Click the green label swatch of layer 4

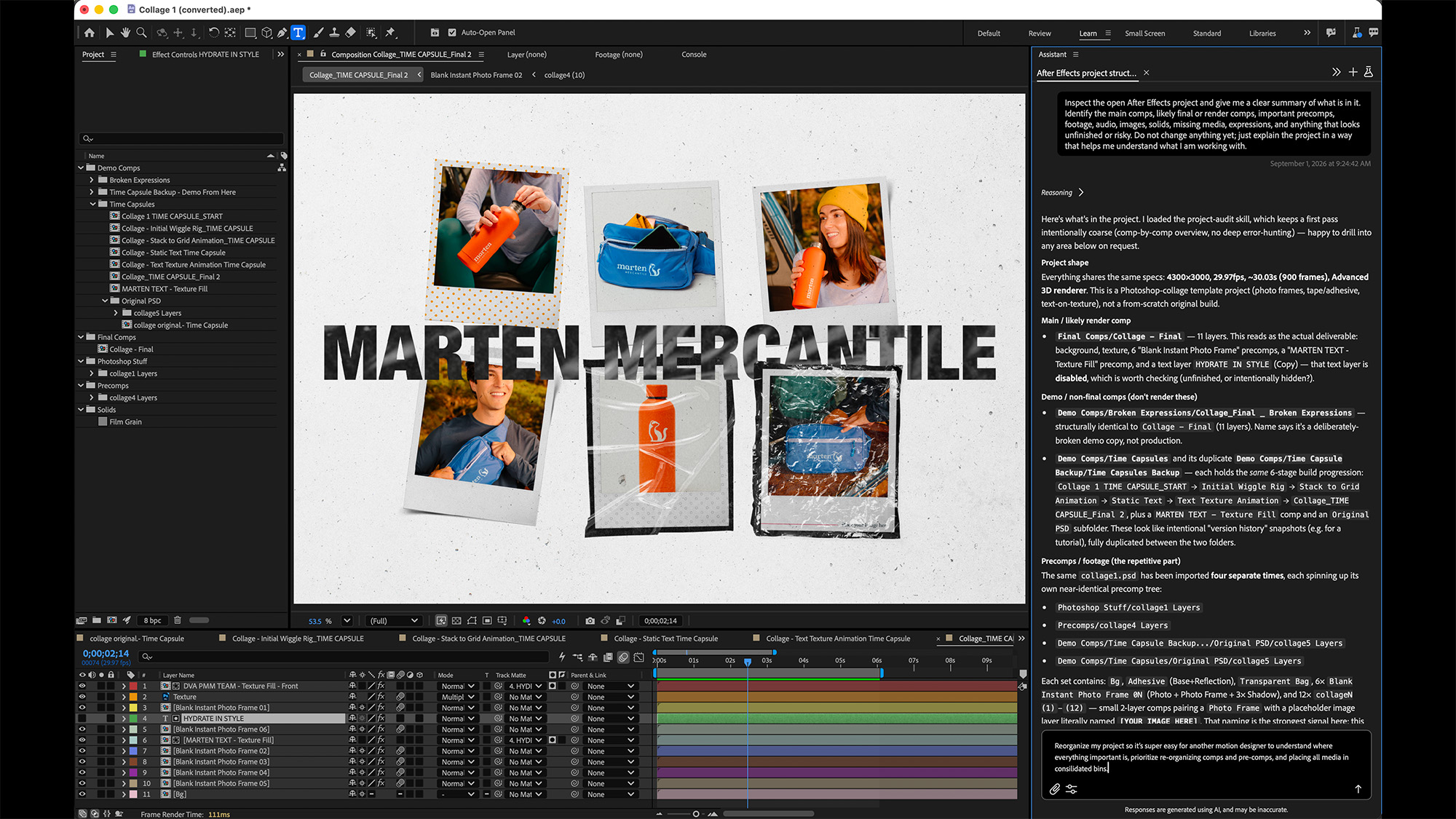coord(133,719)
